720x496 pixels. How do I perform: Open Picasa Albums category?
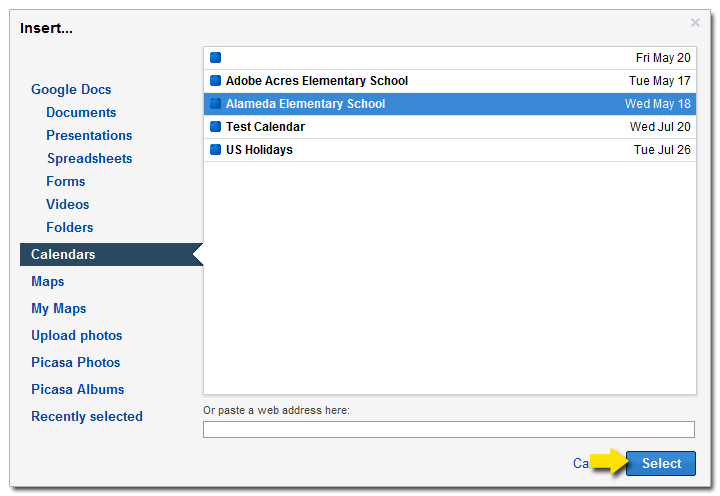[x=78, y=389]
